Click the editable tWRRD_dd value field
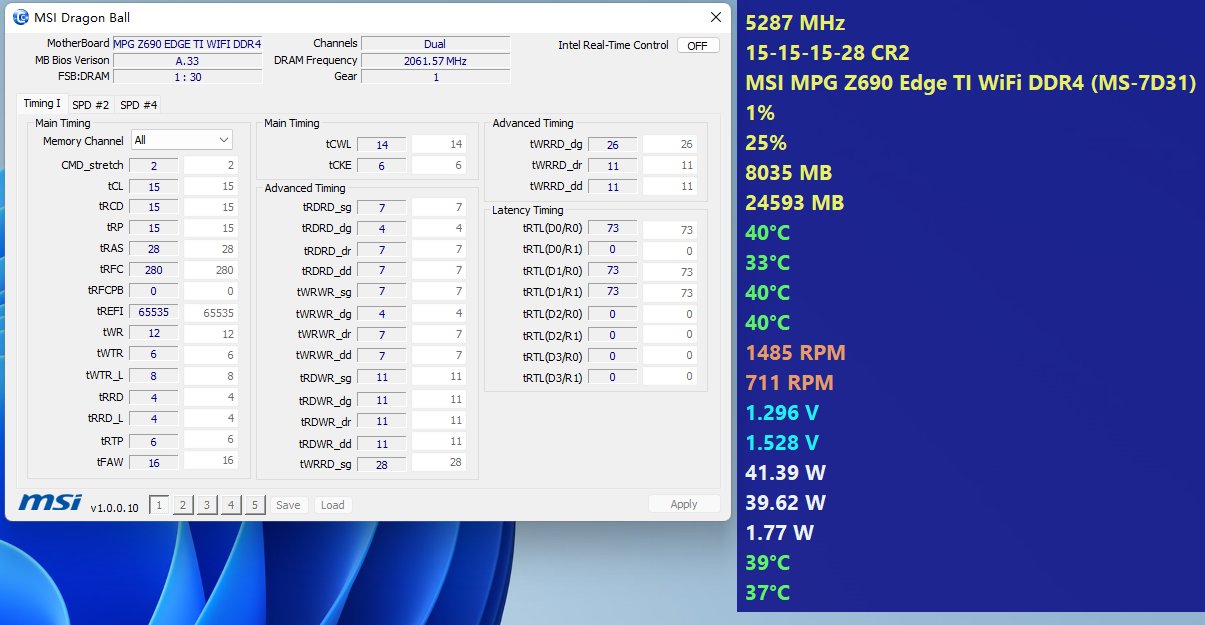The width and height of the screenshot is (1205, 625). coord(669,186)
